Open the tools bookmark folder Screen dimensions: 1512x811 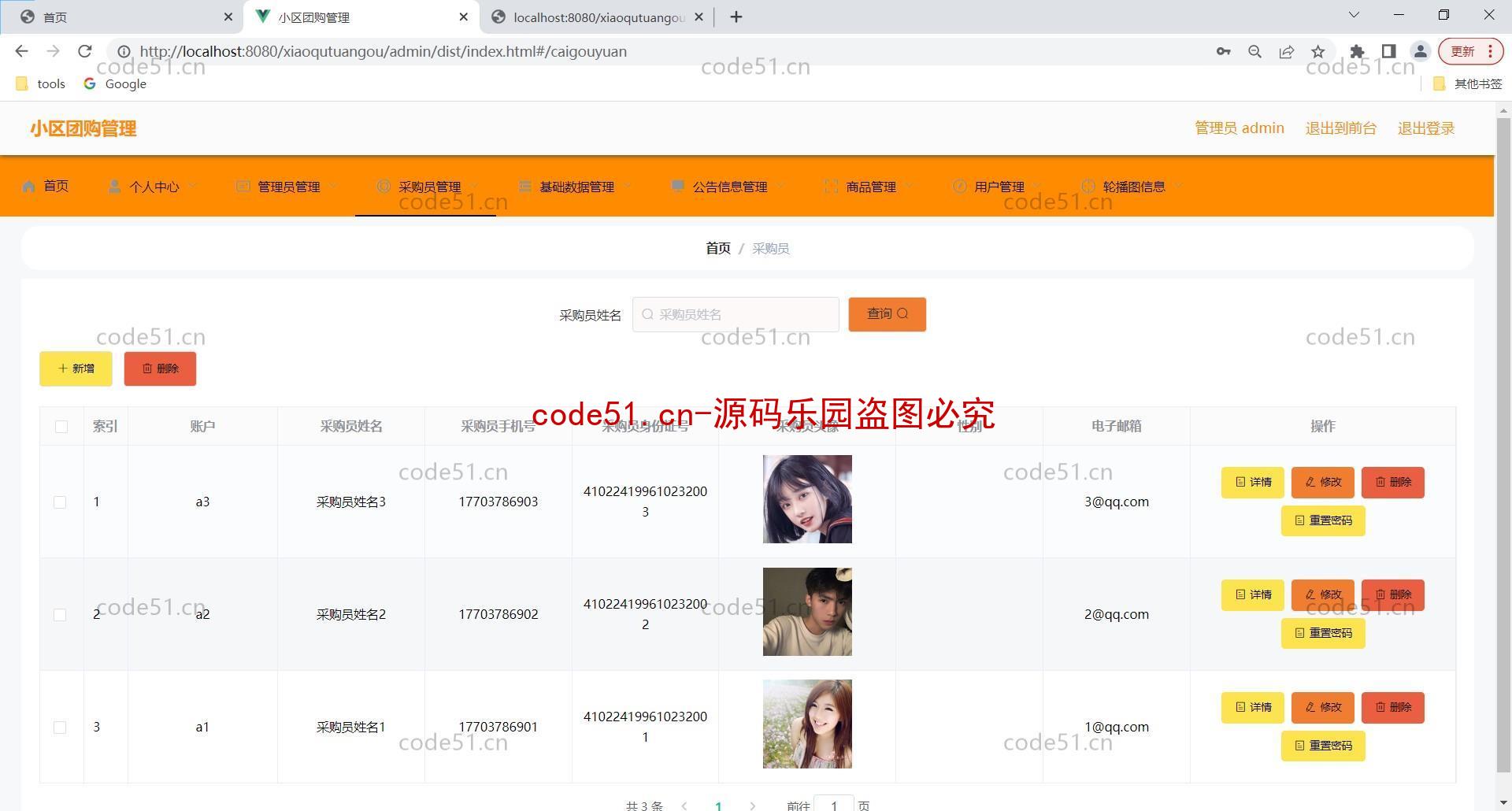point(41,83)
